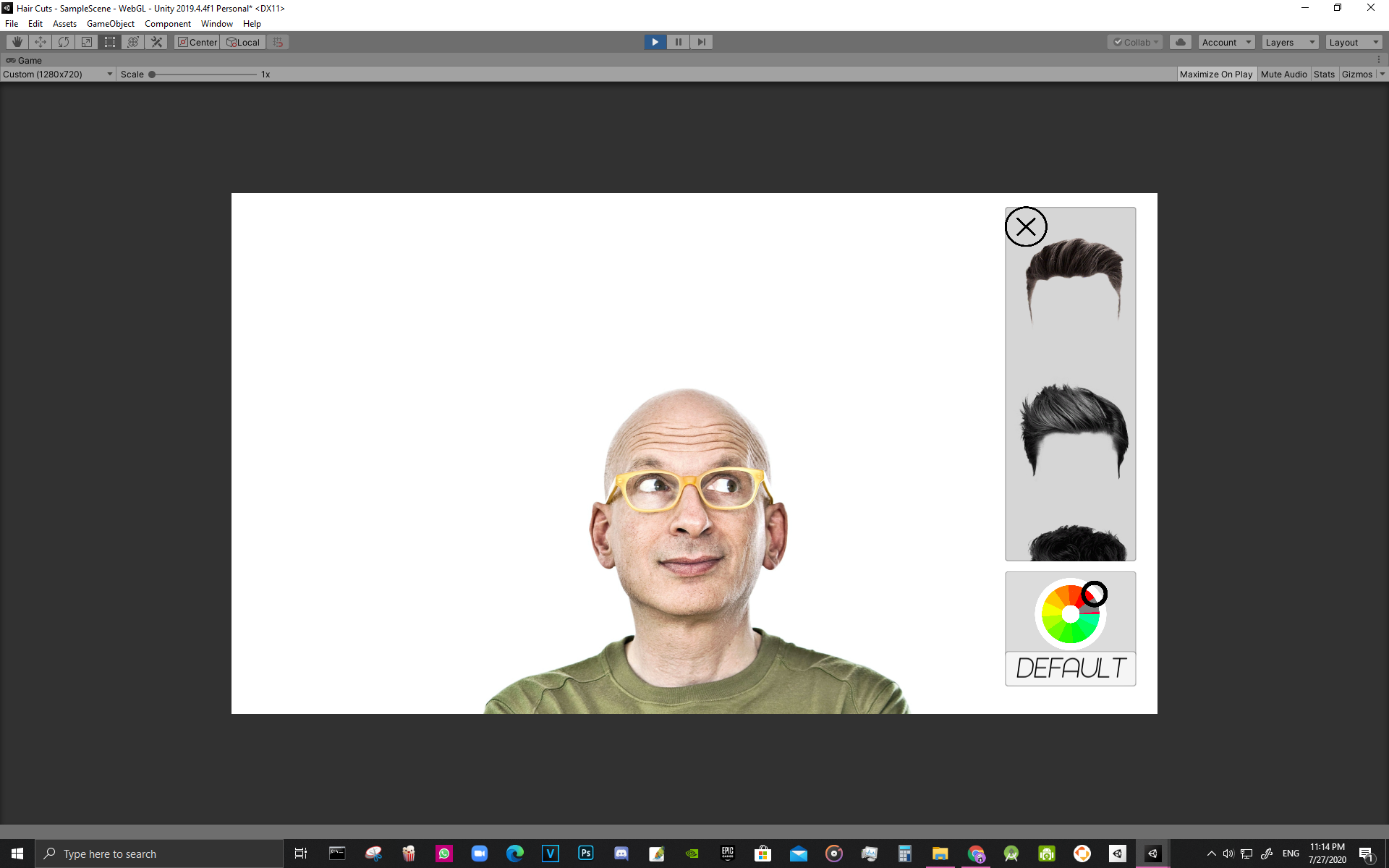Click the Scale slider handle

pyautogui.click(x=152, y=74)
